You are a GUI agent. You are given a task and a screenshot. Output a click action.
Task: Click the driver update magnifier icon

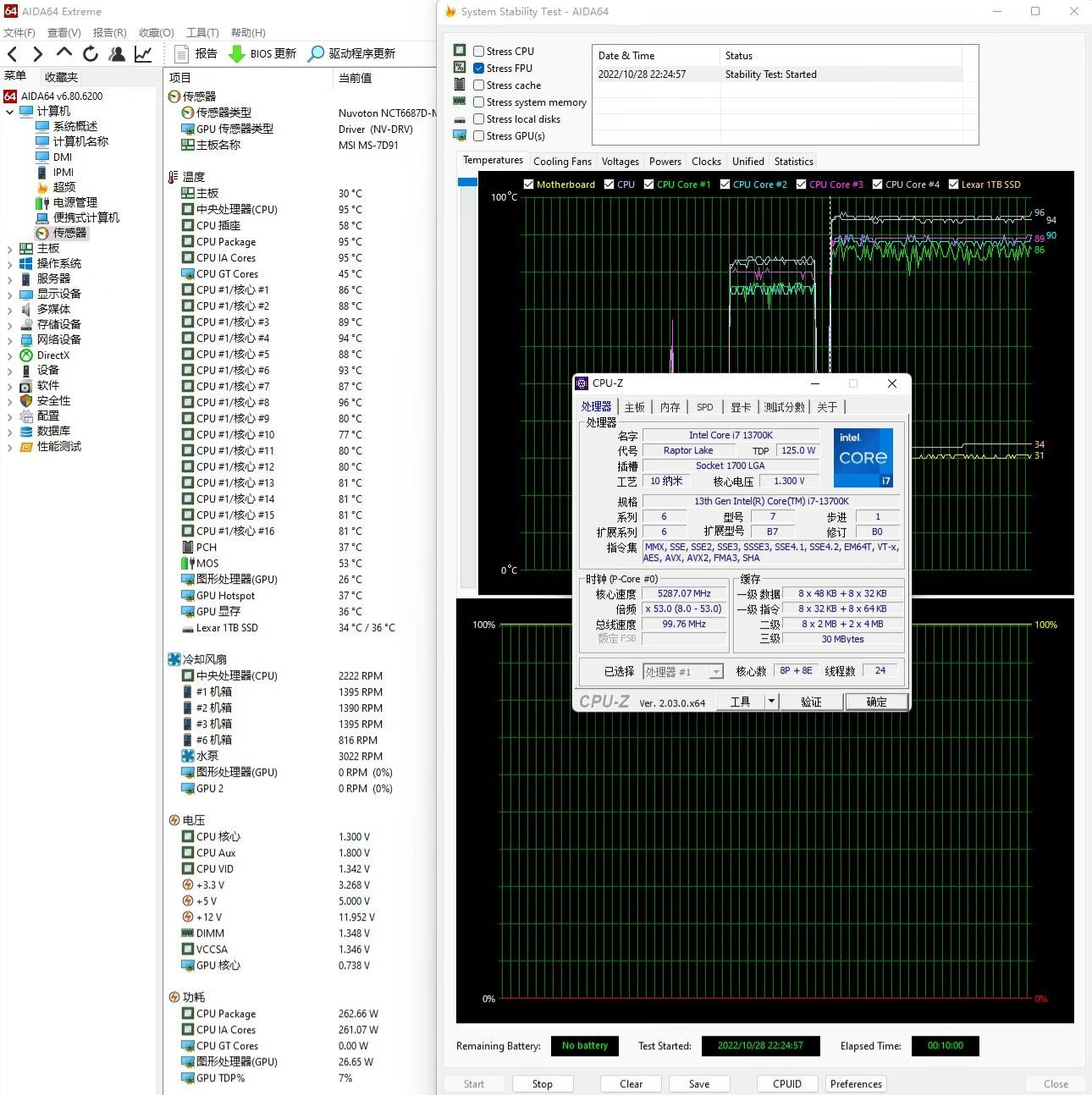point(316,54)
